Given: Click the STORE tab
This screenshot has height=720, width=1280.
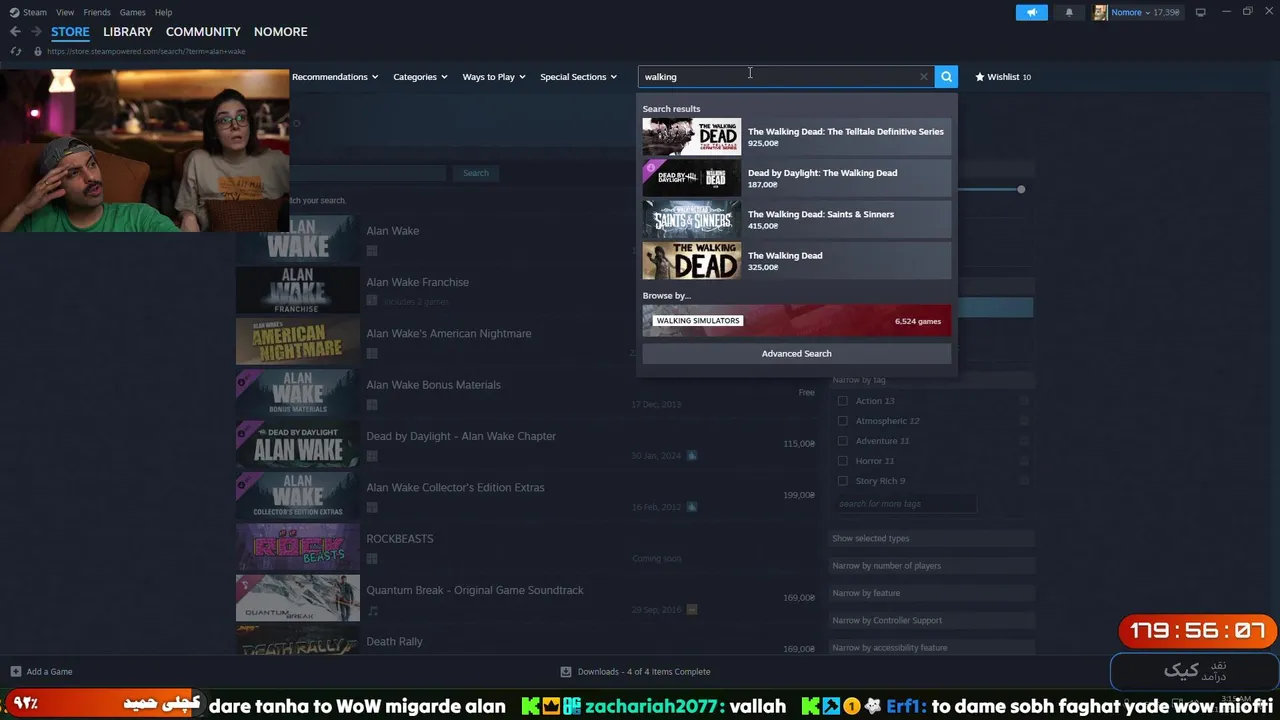Looking at the screenshot, I should tap(70, 32).
